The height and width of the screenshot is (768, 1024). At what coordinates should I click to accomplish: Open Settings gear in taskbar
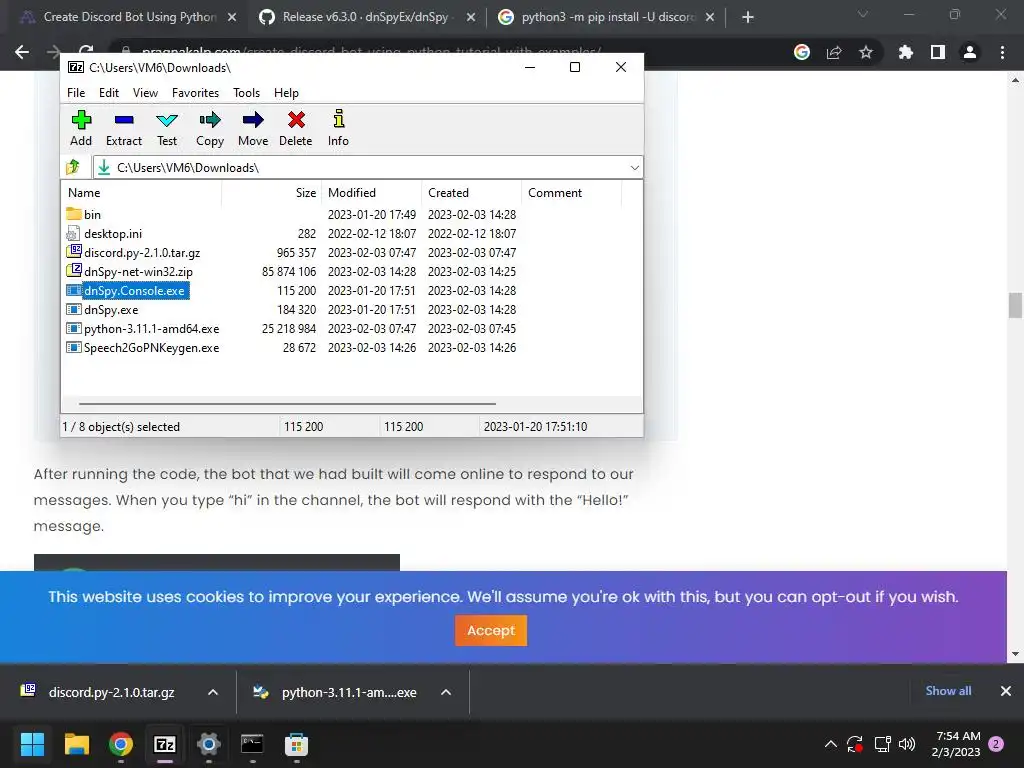[x=208, y=744]
